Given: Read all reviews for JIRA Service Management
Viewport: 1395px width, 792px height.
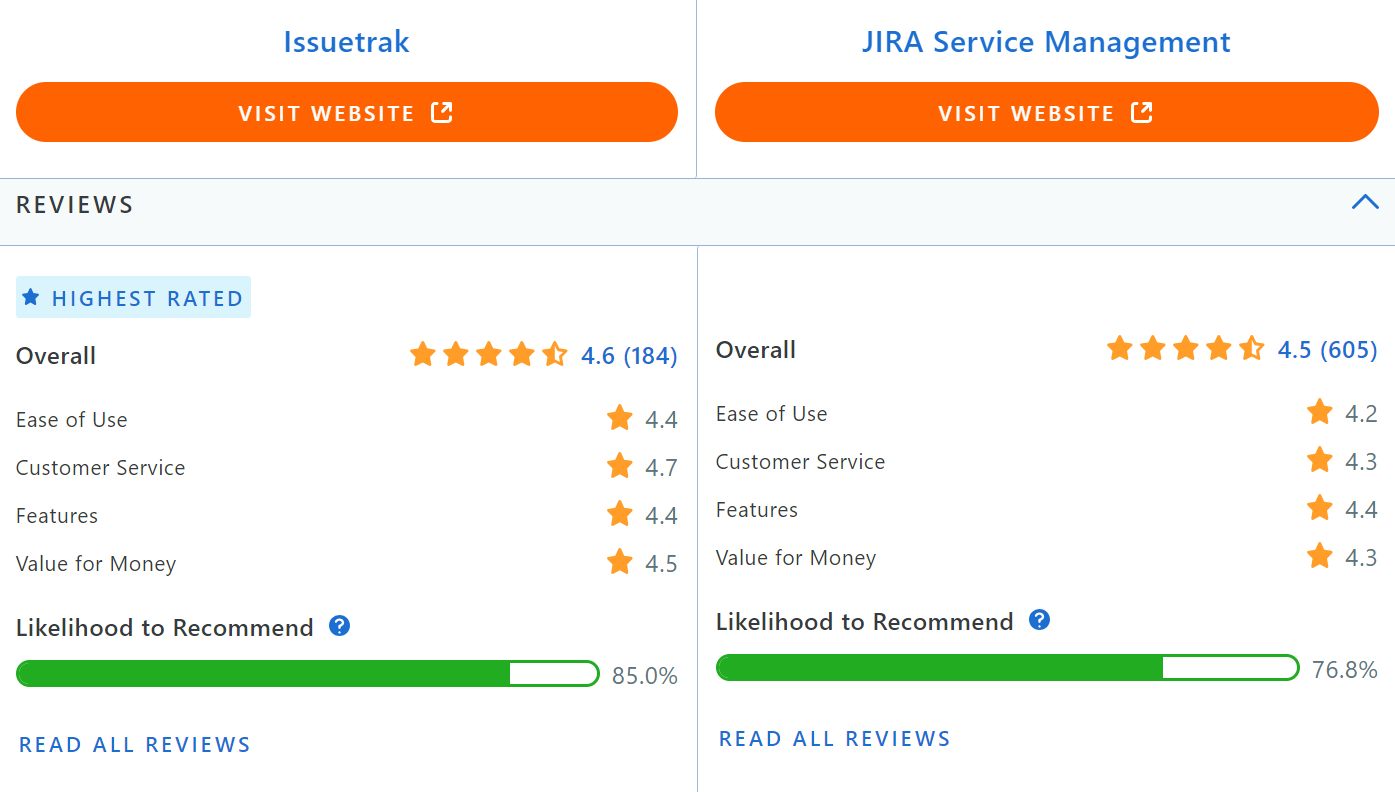Looking at the screenshot, I should (x=835, y=739).
